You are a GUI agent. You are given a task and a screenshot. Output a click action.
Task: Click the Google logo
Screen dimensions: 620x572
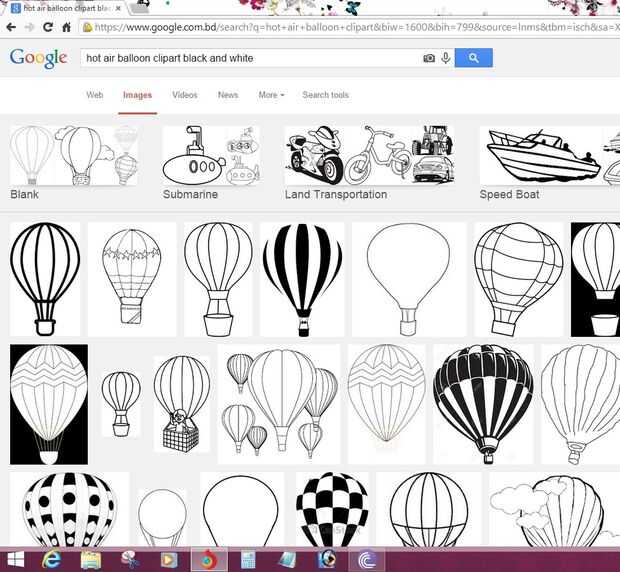pos(38,57)
